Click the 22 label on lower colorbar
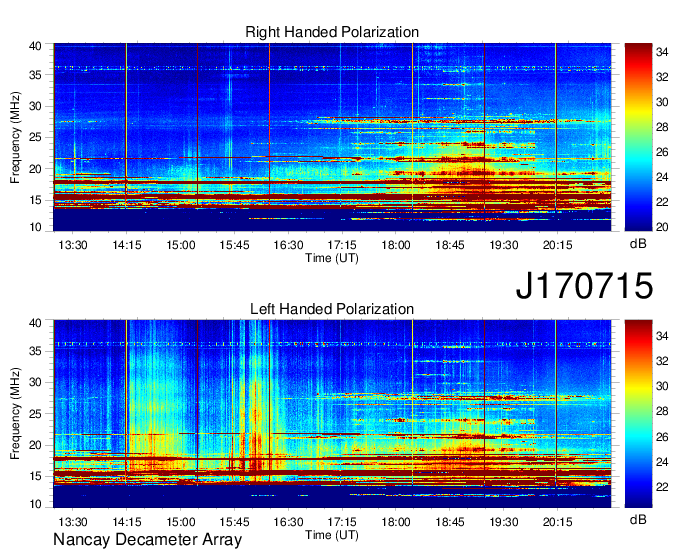680x552 pixels. pyautogui.click(x=662, y=487)
